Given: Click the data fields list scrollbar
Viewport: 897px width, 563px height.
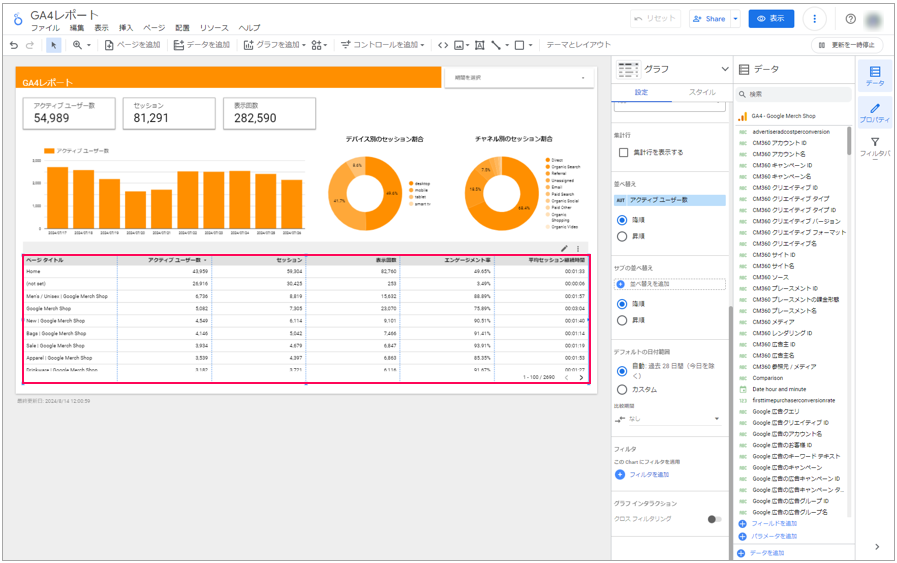Looking at the screenshot, I should tap(848, 141).
